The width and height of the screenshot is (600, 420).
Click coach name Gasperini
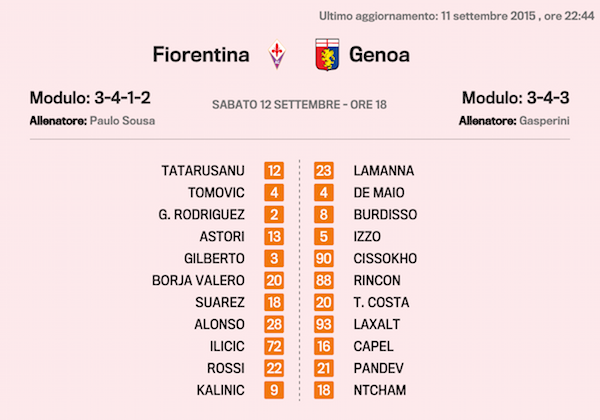tap(545, 121)
